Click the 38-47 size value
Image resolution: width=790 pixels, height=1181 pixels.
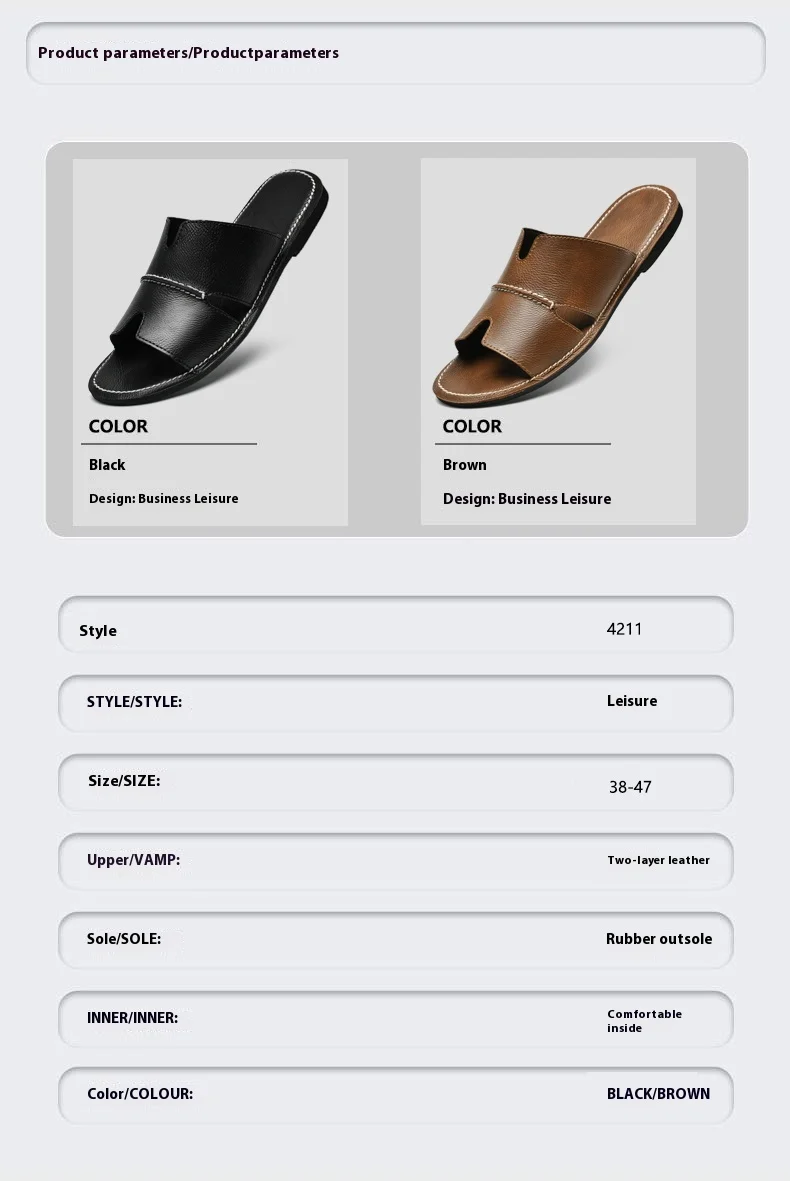click(630, 787)
